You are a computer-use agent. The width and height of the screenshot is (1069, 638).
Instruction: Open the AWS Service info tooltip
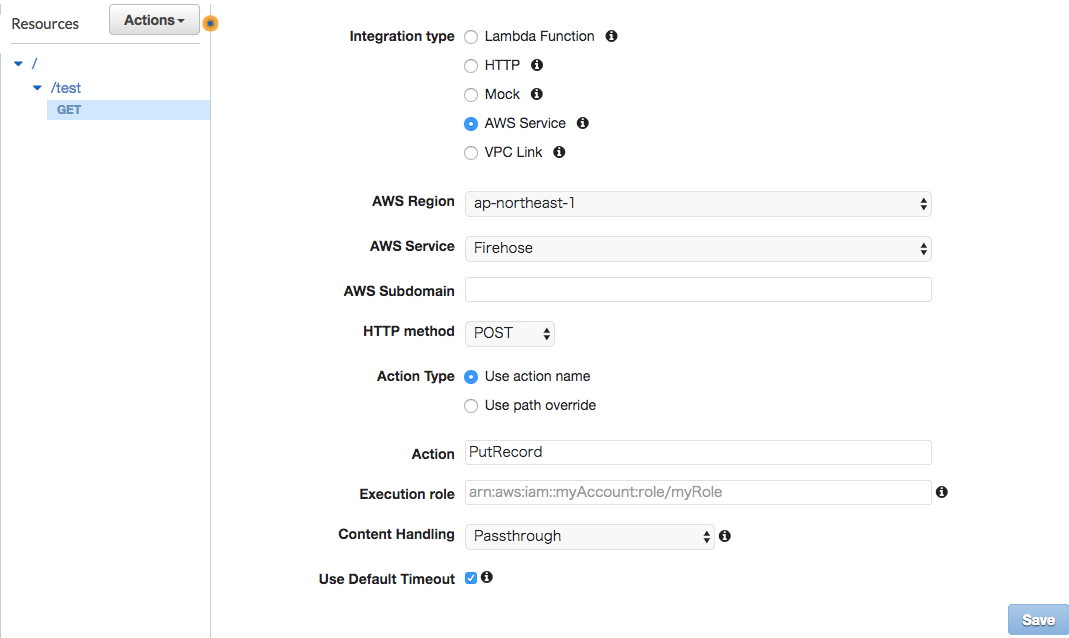583,123
